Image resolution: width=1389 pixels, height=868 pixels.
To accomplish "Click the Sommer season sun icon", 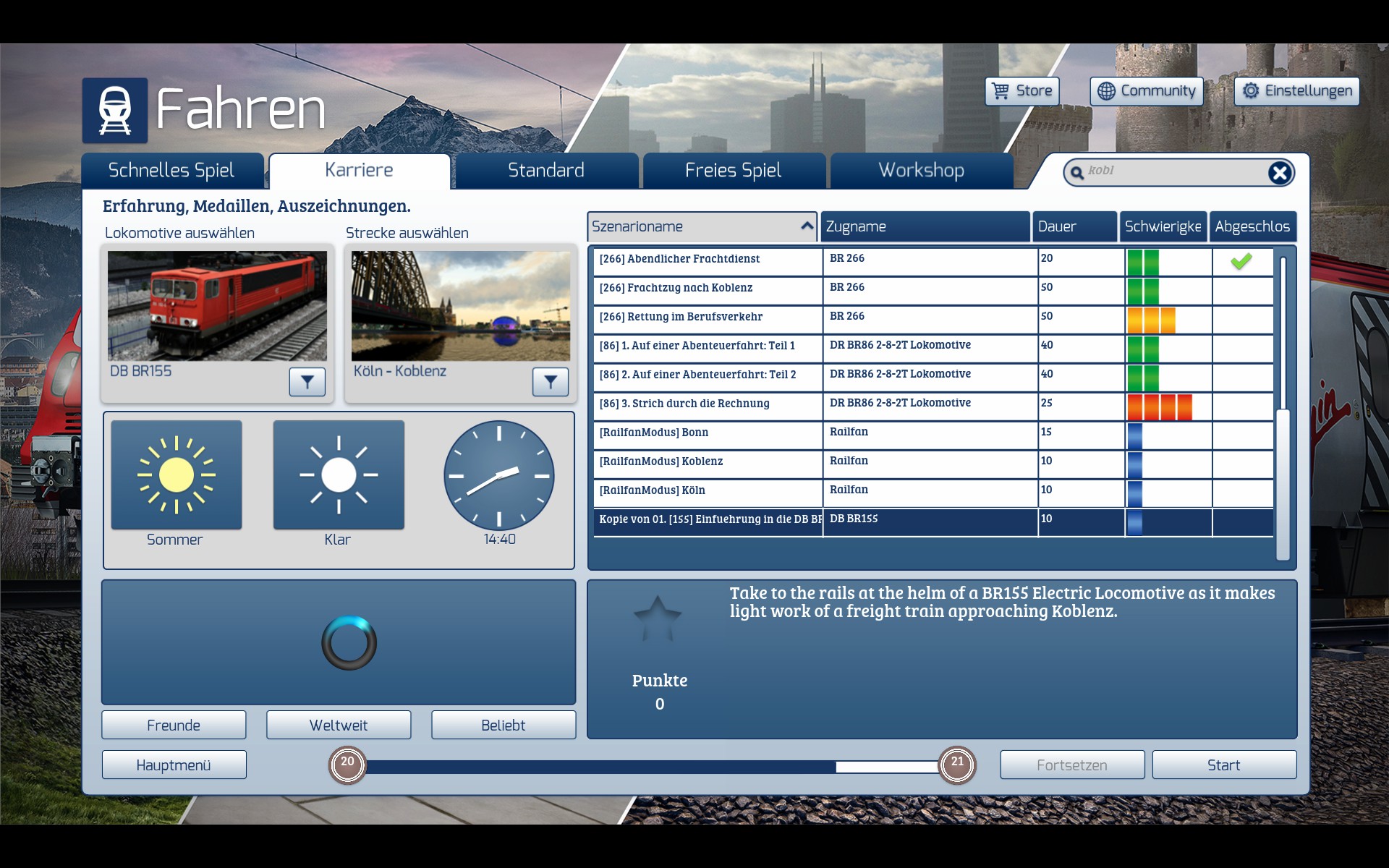I will click(177, 475).
